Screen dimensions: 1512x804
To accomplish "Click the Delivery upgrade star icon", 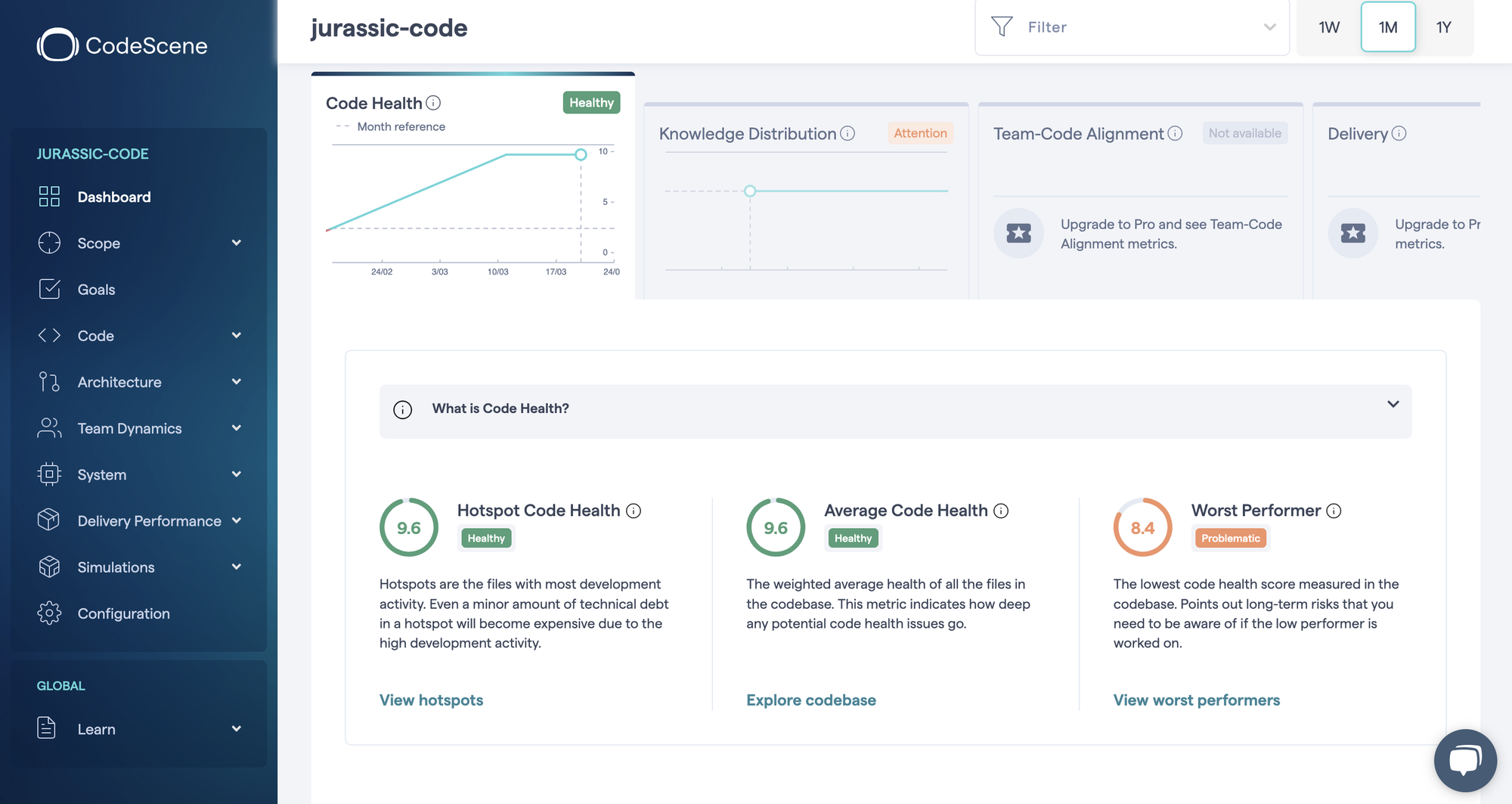I will click(x=1352, y=233).
